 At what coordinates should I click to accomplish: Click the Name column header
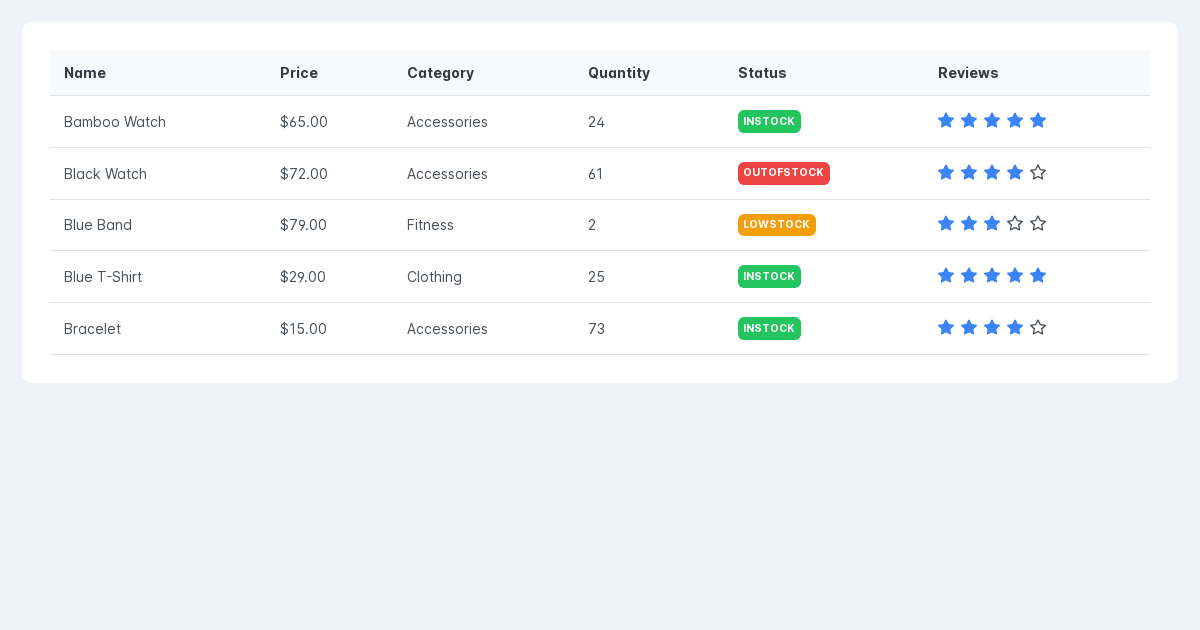(x=158, y=73)
